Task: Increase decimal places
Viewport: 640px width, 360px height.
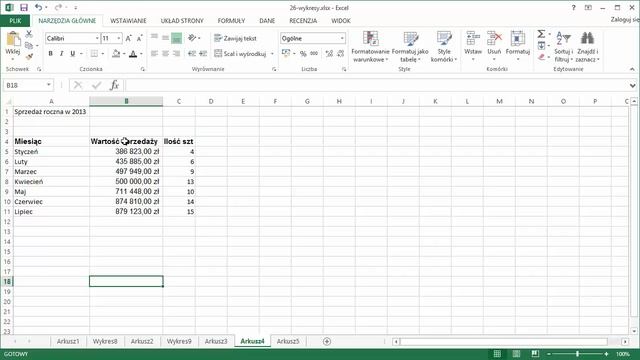Action: click(x=329, y=53)
